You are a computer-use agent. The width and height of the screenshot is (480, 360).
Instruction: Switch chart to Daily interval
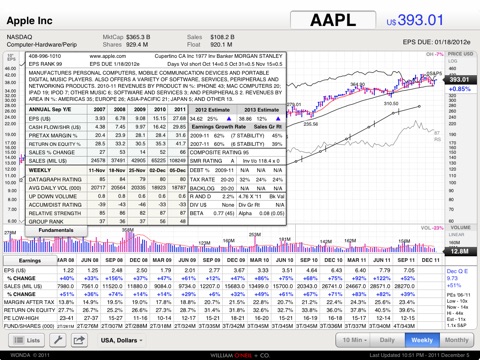(387, 340)
